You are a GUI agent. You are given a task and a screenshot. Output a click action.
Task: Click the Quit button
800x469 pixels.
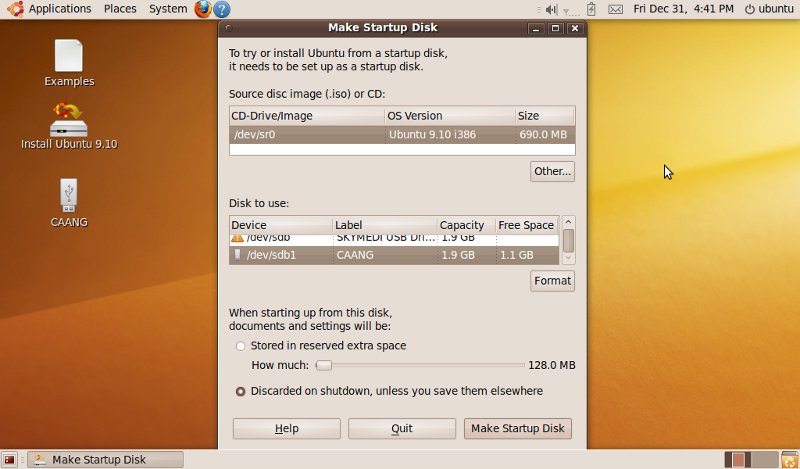(x=402, y=428)
